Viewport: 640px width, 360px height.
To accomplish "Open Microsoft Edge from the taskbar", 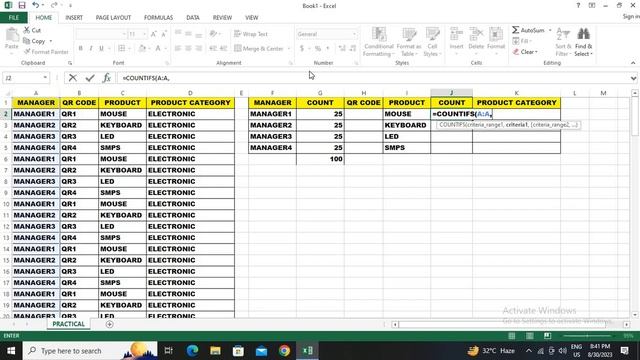I will [192, 351].
